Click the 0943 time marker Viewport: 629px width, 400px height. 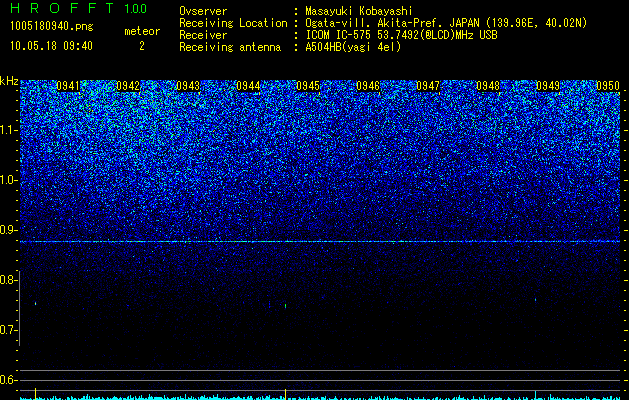coord(188,86)
